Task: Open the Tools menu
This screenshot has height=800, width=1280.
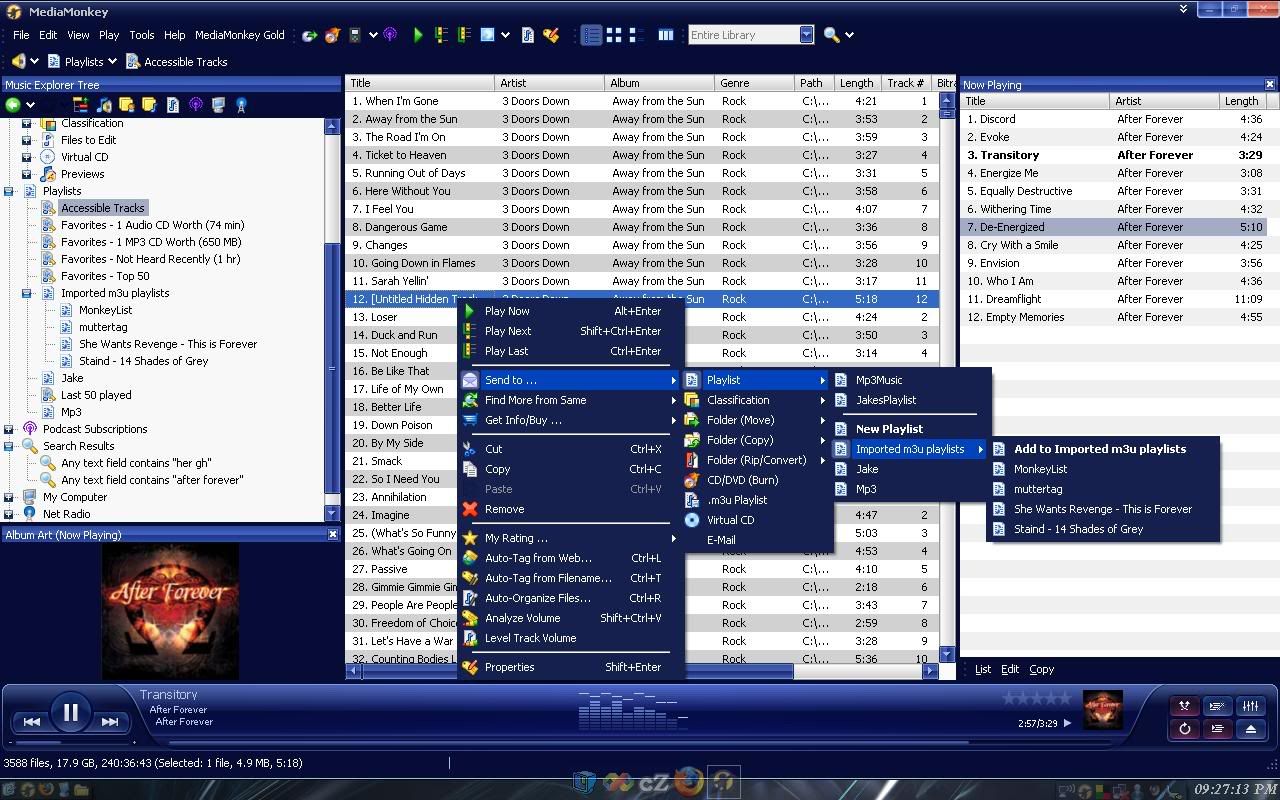Action: [141, 35]
